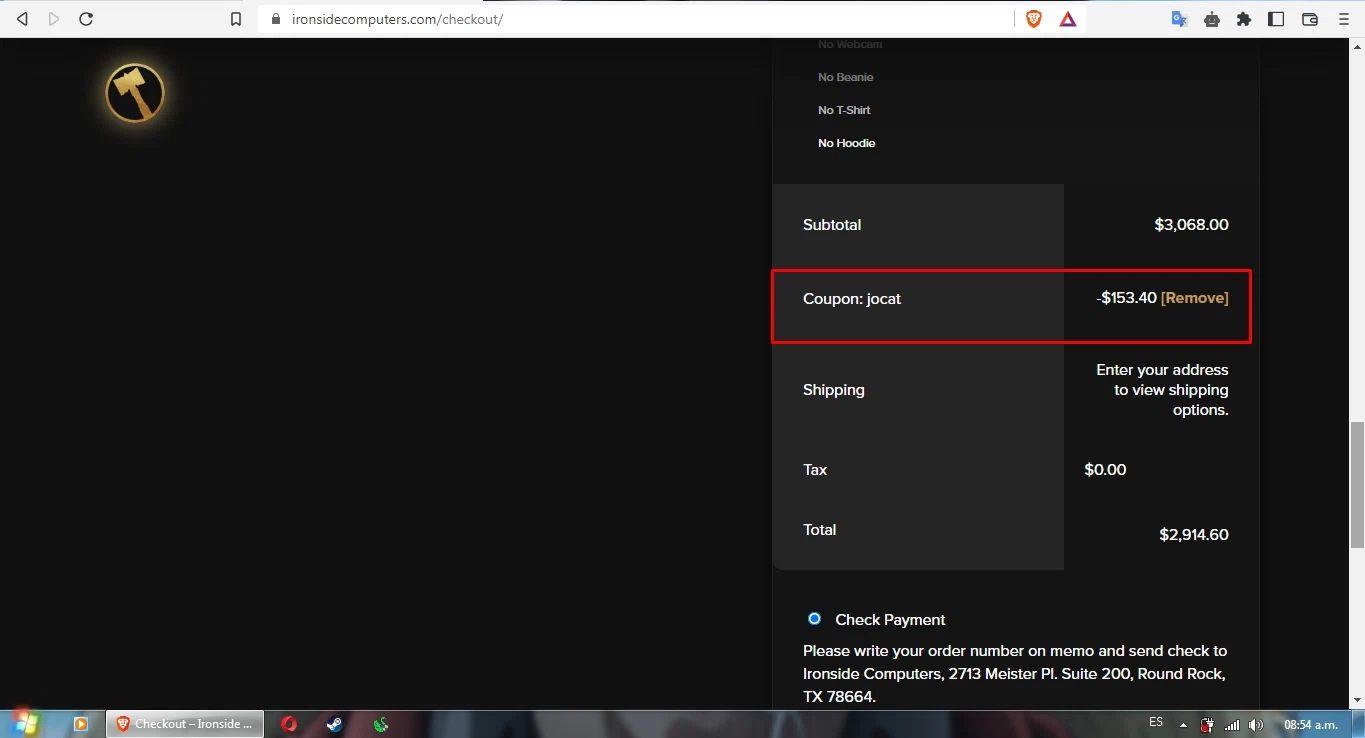
Task: Remove the jocat coupon
Action: [1195, 298]
